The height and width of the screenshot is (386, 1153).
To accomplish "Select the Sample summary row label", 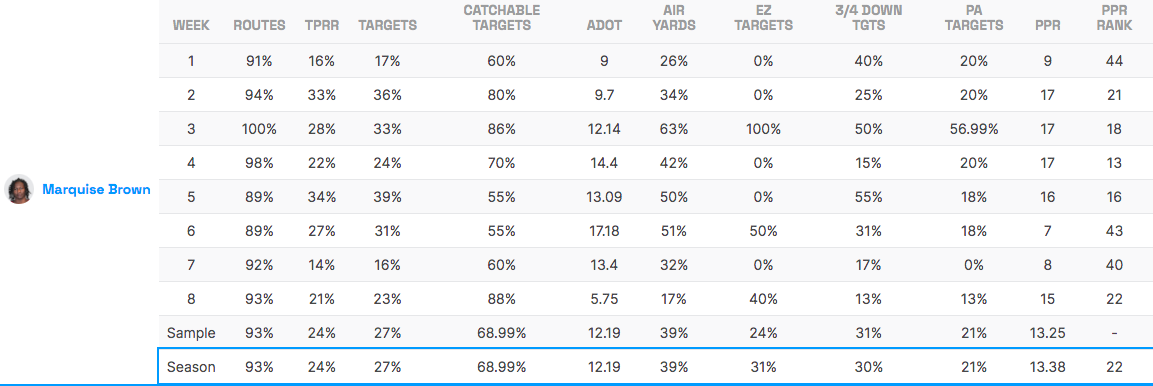I will pyautogui.click(x=191, y=333).
